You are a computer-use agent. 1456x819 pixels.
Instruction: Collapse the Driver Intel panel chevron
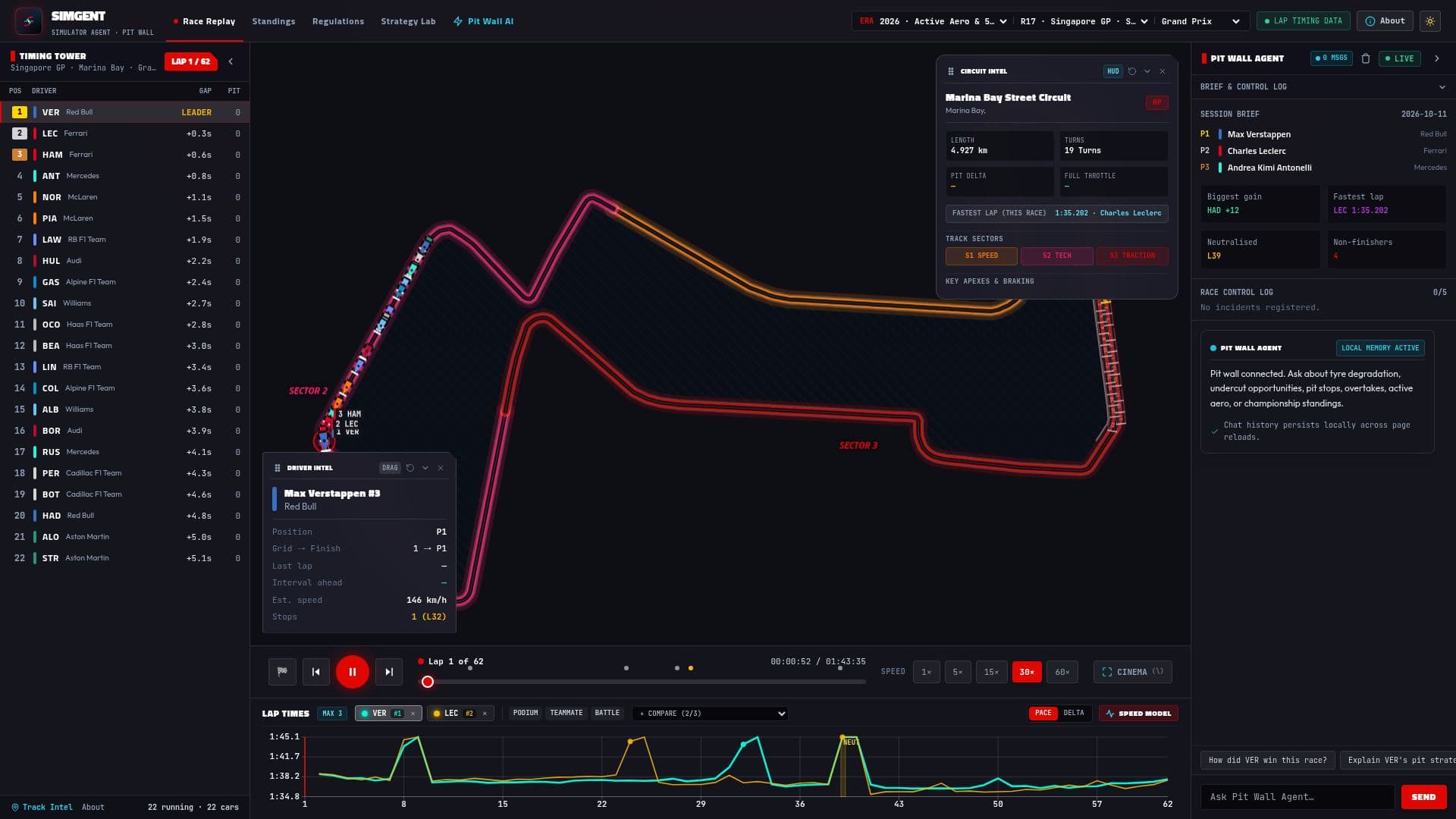point(425,468)
